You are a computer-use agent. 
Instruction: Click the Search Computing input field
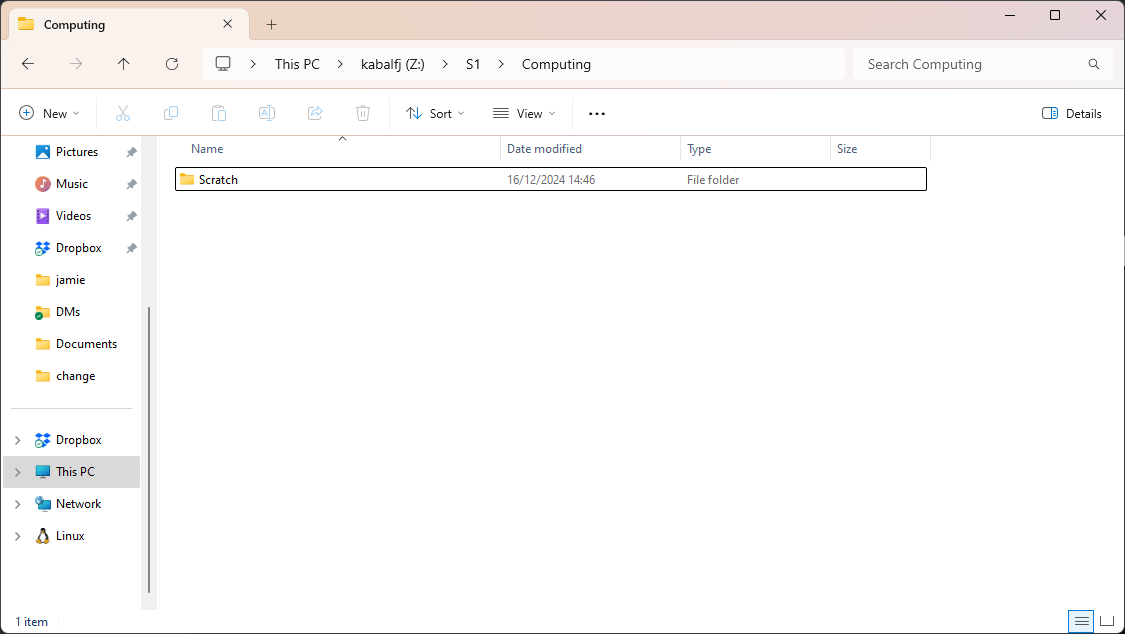970,64
